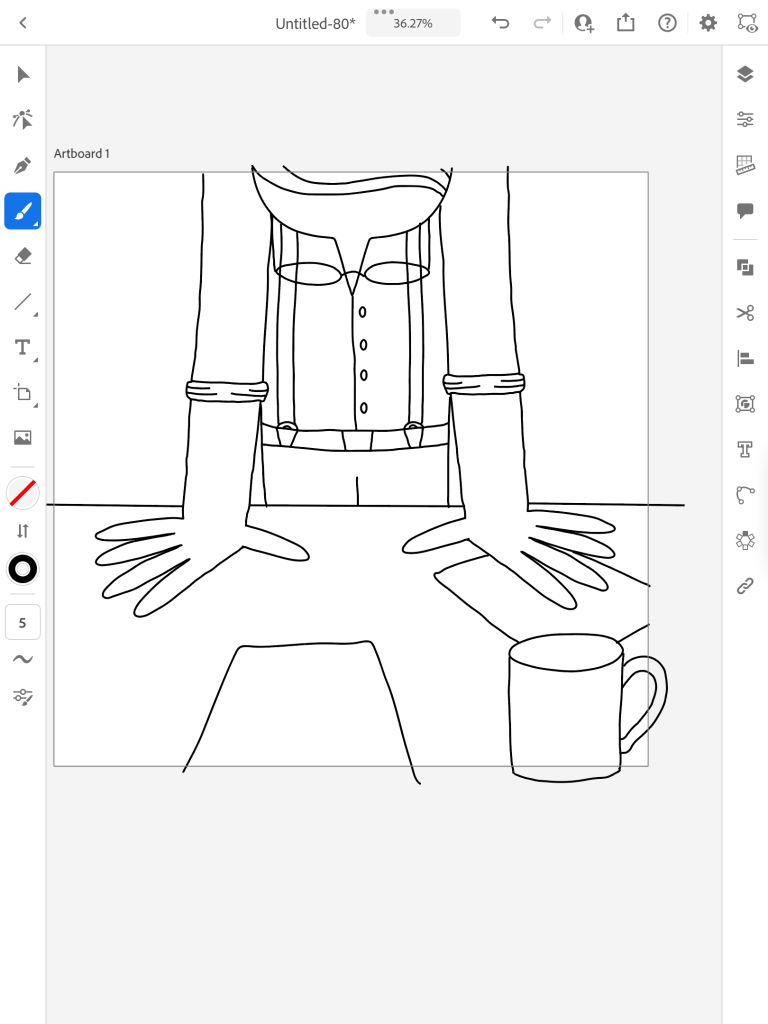
Task: Open the zoom percentage 36.27% menu
Action: [x=413, y=23]
